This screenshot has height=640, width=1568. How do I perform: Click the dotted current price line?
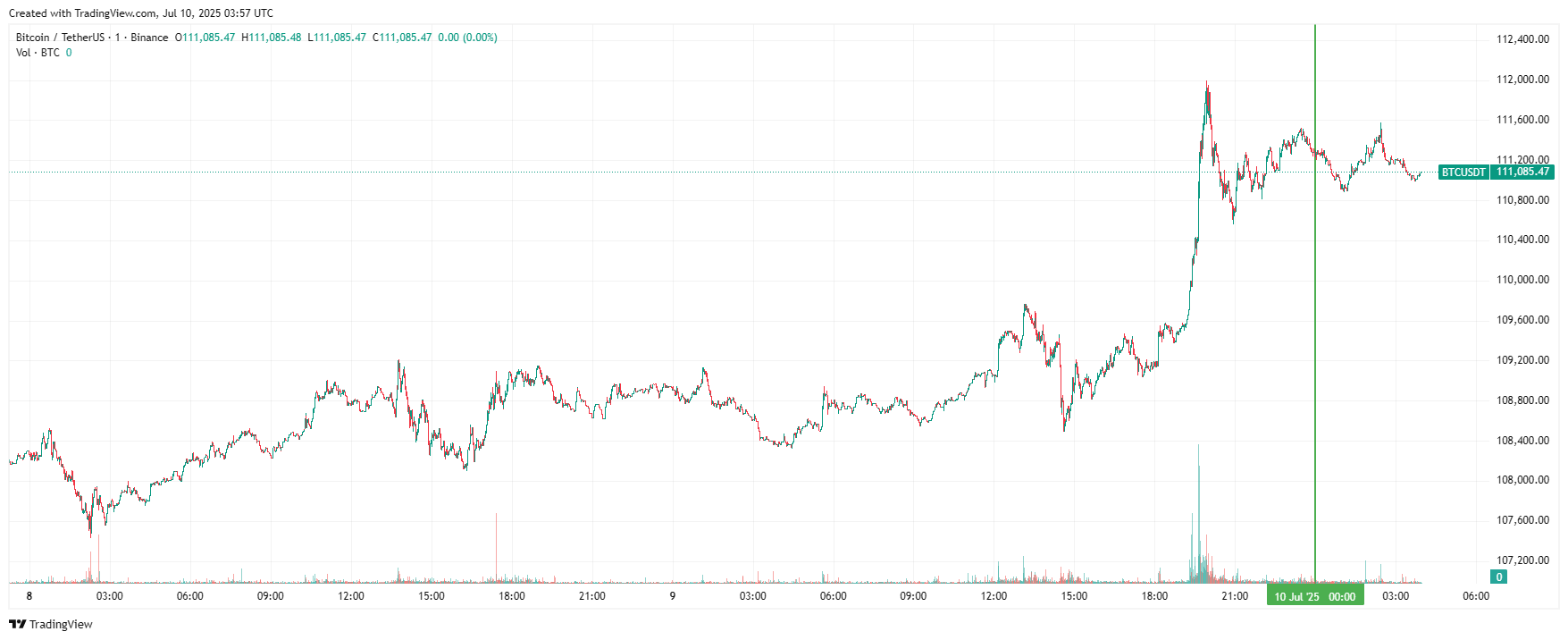[x=715, y=173]
